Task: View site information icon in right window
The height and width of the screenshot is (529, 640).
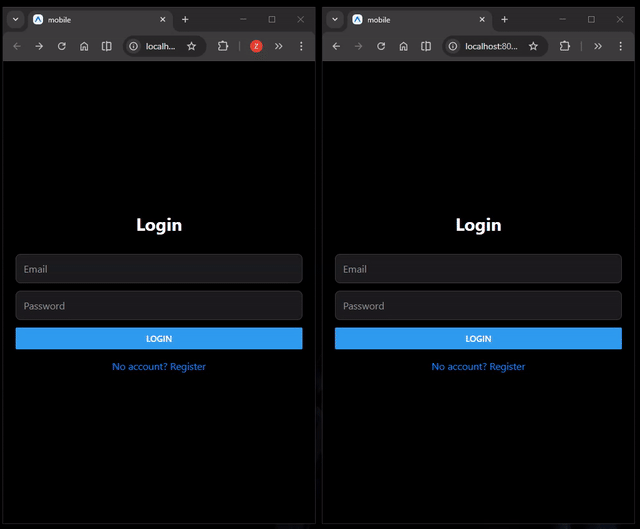Action: click(453, 46)
